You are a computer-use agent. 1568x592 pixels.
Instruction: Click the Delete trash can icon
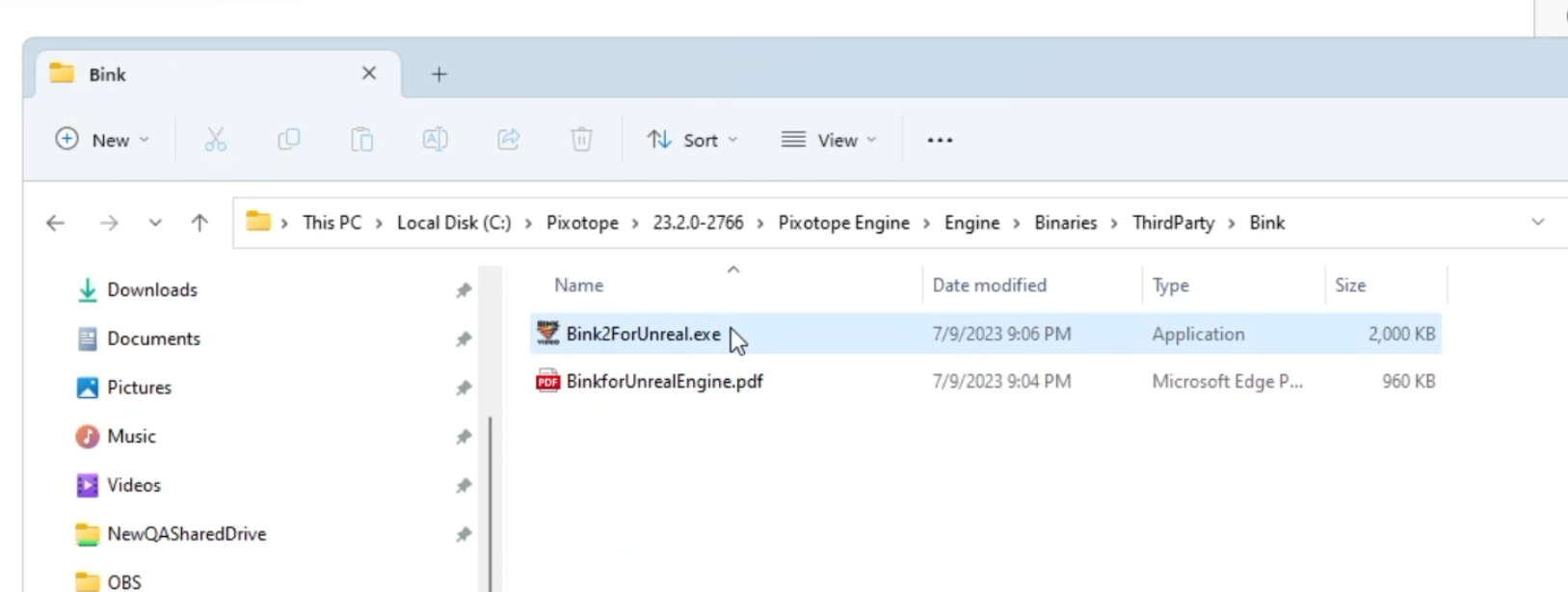click(581, 140)
